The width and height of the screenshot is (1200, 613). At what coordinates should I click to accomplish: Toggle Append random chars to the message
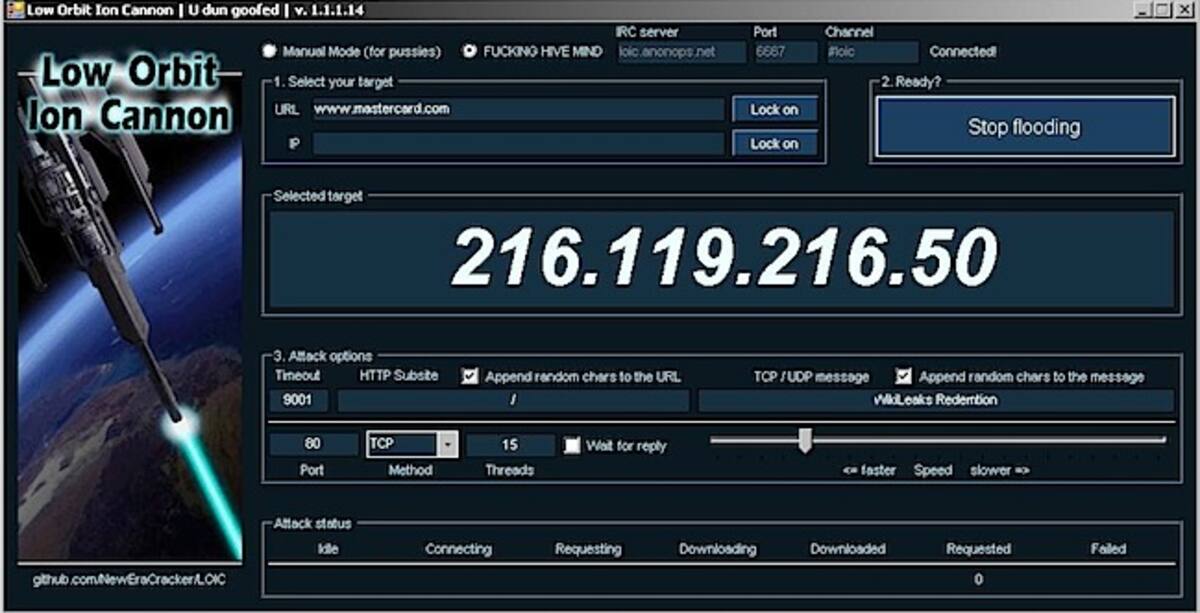[904, 376]
